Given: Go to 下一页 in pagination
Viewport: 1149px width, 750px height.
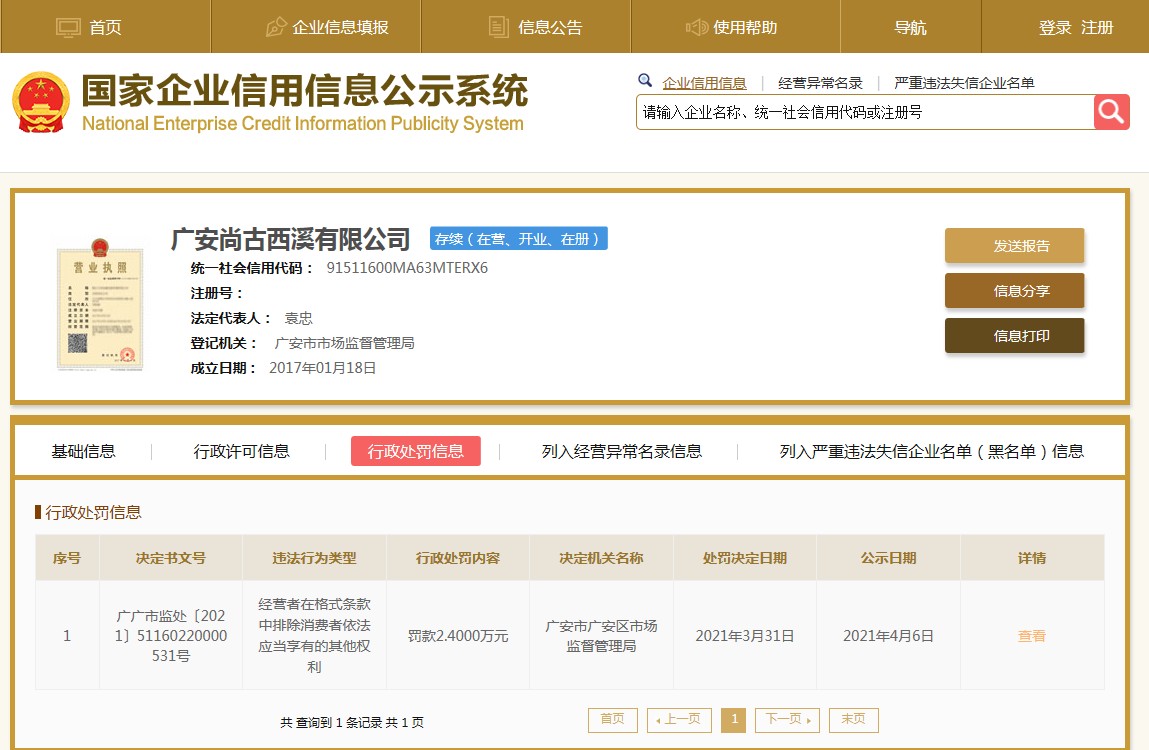Looking at the screenshot, I should tap(787, 720).
